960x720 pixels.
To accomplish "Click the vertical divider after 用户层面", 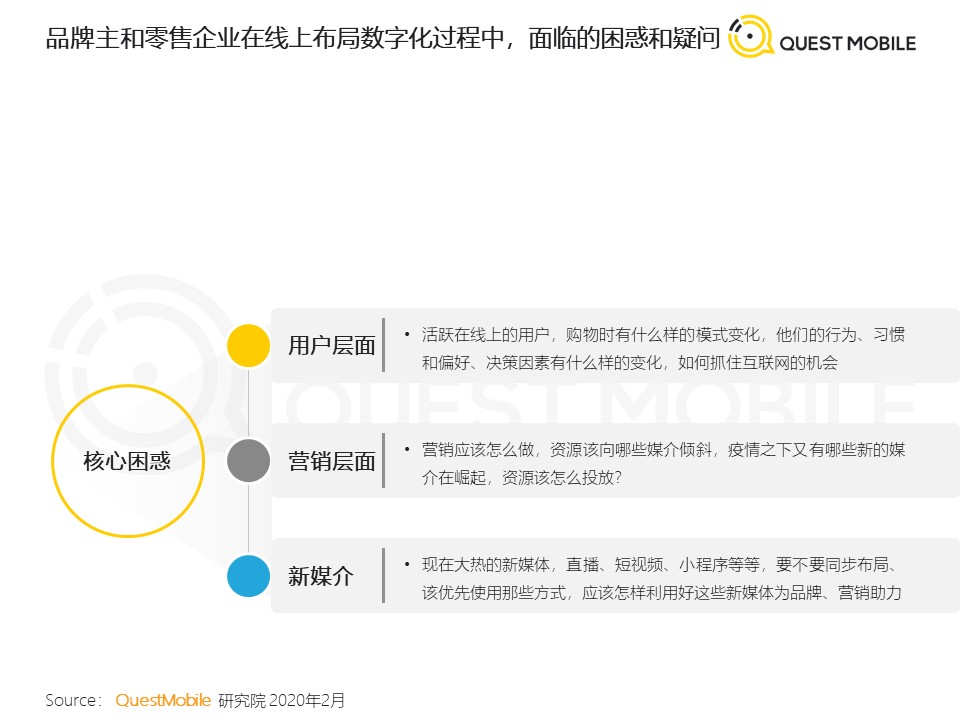I will [383, 345].
